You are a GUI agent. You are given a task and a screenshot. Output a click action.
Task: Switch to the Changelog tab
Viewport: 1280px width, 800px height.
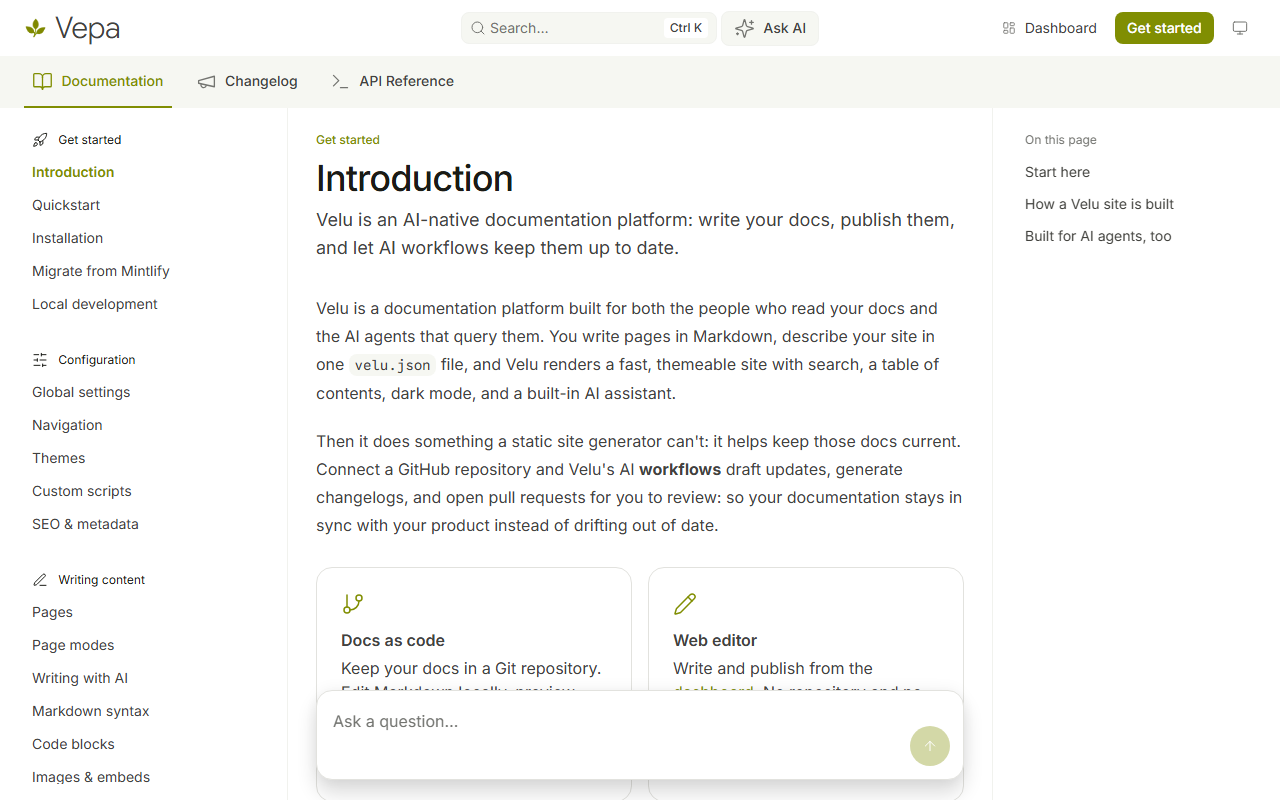point(248,81)
